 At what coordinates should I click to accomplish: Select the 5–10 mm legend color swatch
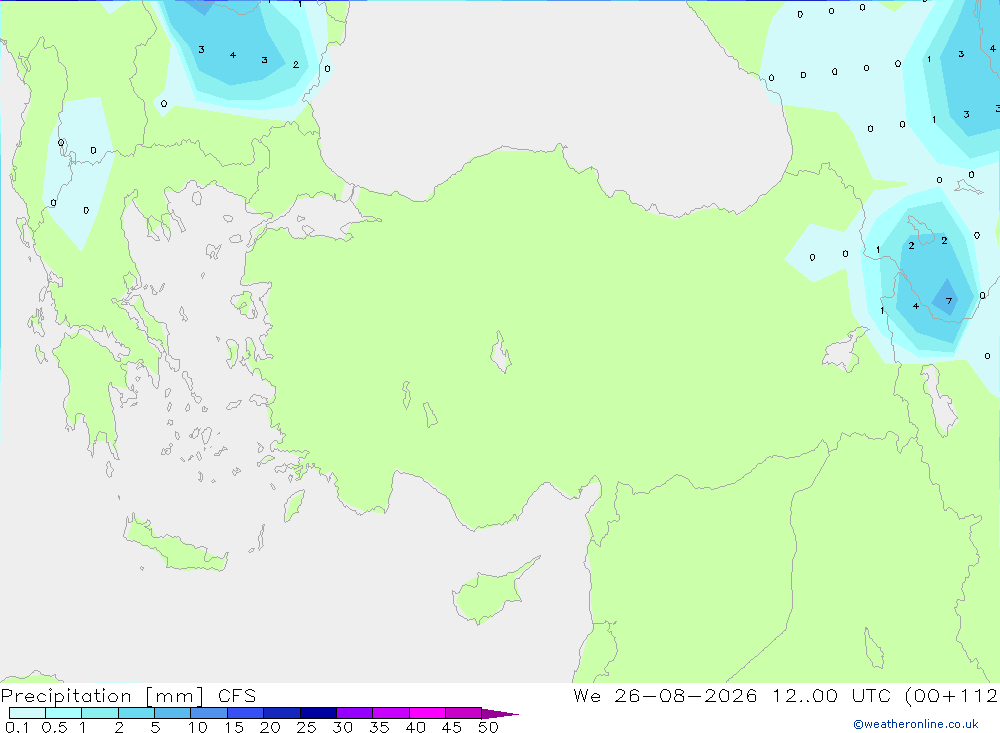pos(173,713)
